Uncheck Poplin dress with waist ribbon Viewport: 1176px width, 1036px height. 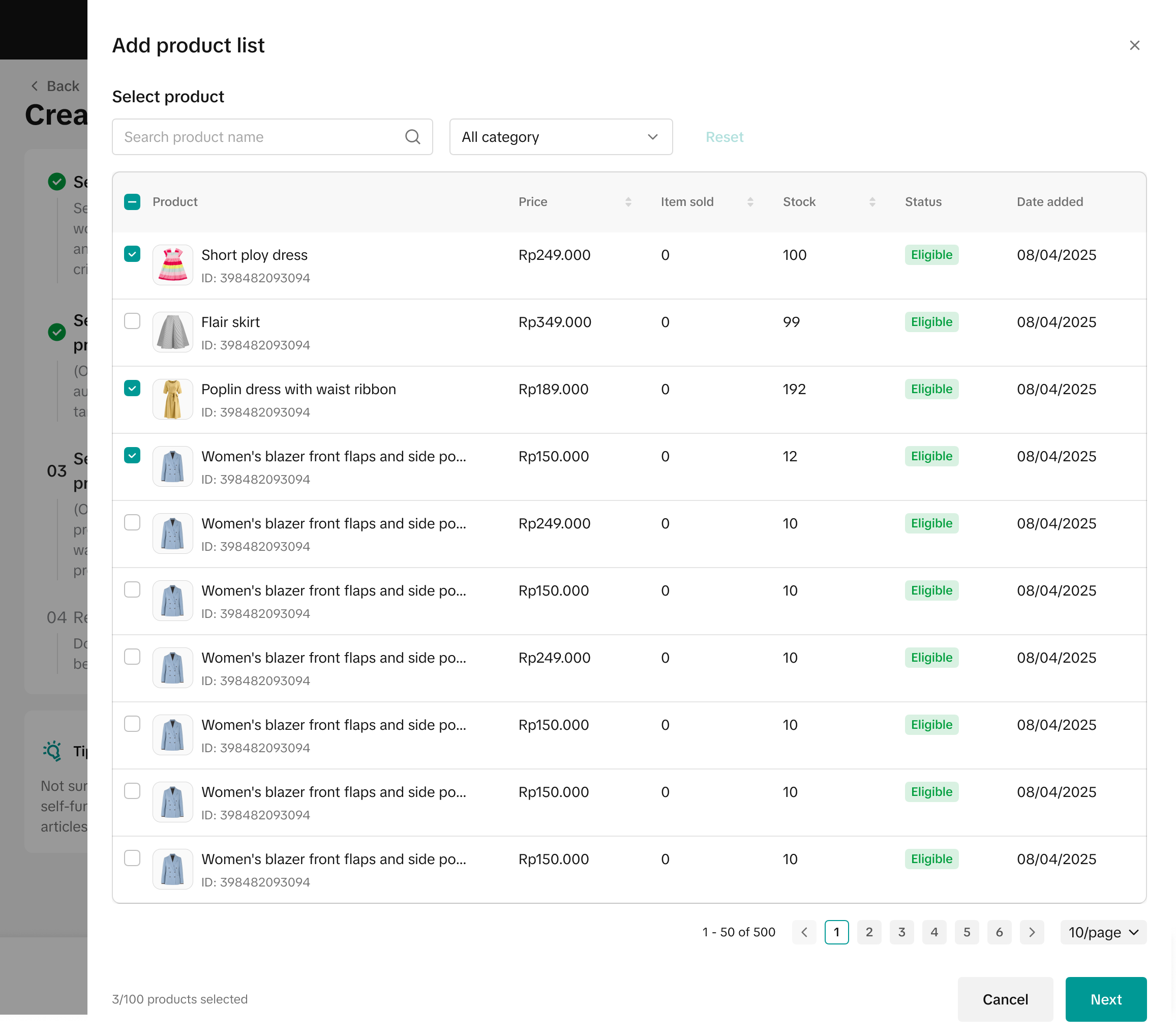click(x=132, y=389)
